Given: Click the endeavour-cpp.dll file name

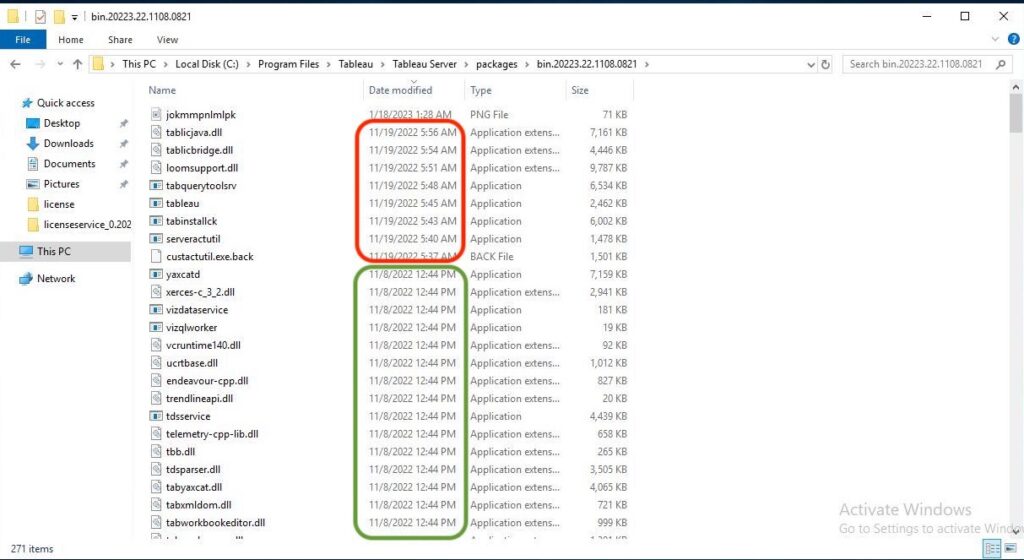Looking at the screenshot, I should click(207, 381).
